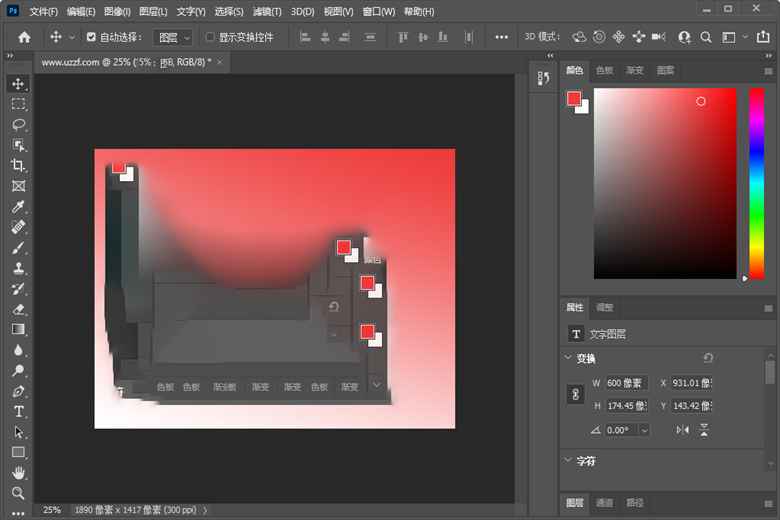Open the rotation angle dropdown arrow
780x520 pixels.
[644, 430]
